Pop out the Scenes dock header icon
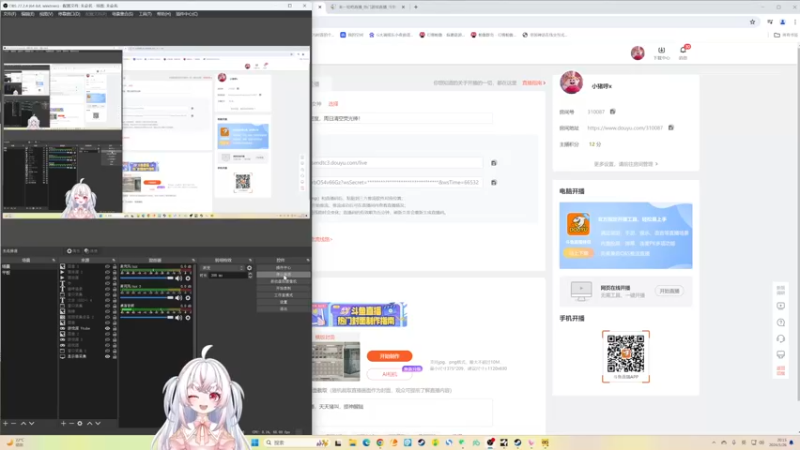The height and width of the screenshot is (450, 800). click(x=54, y=260)
